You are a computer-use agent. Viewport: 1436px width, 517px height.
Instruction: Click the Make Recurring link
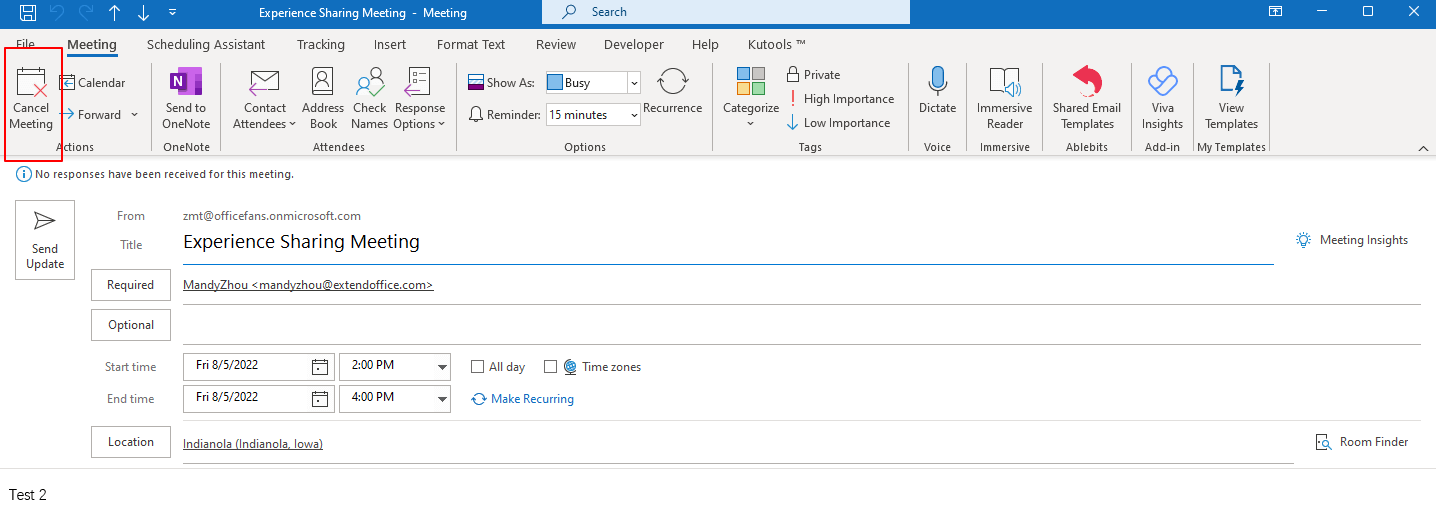[x=531, y=399]
